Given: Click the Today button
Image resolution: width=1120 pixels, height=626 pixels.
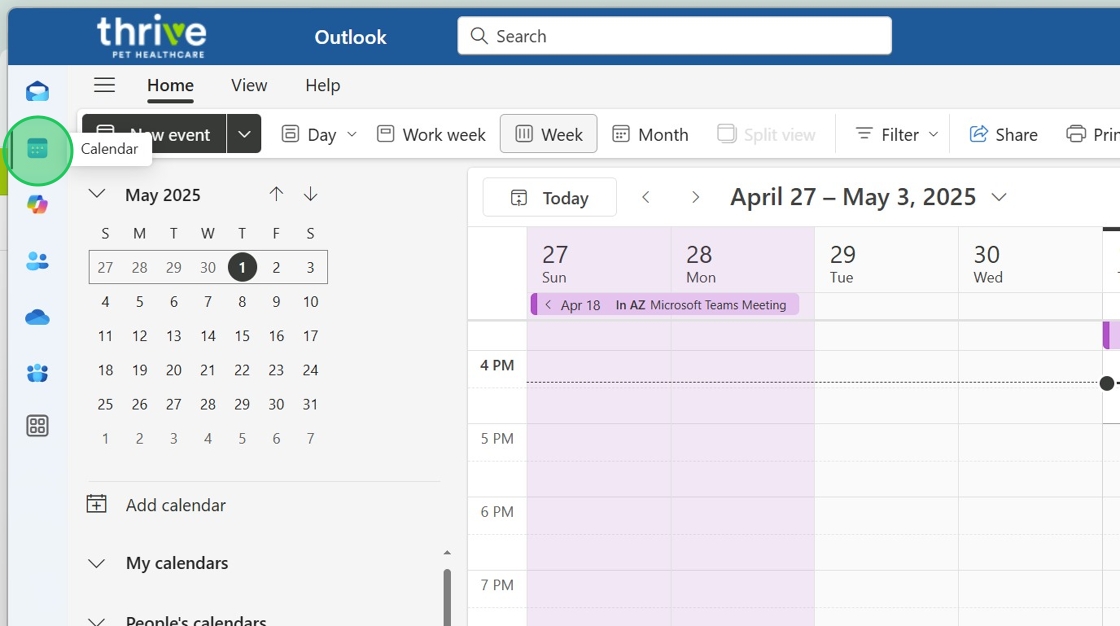Looking at the screenshot, I should click(x=549, y=198).
